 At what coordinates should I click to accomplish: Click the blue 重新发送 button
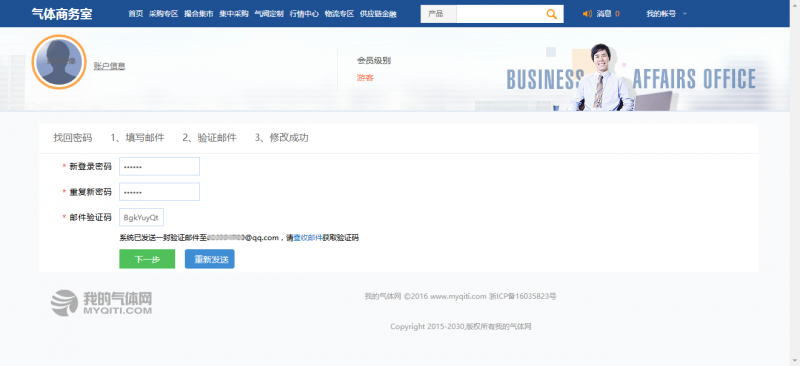210,259
